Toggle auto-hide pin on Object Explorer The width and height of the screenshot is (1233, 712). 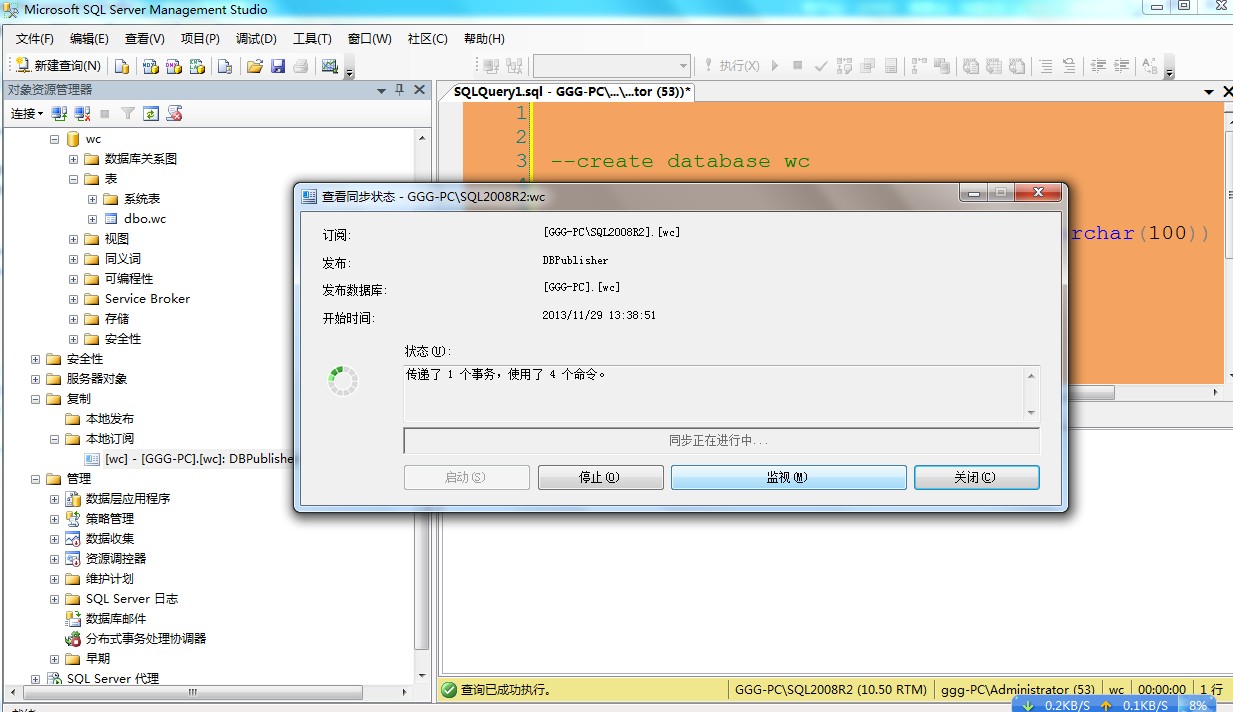coord(400,90)
